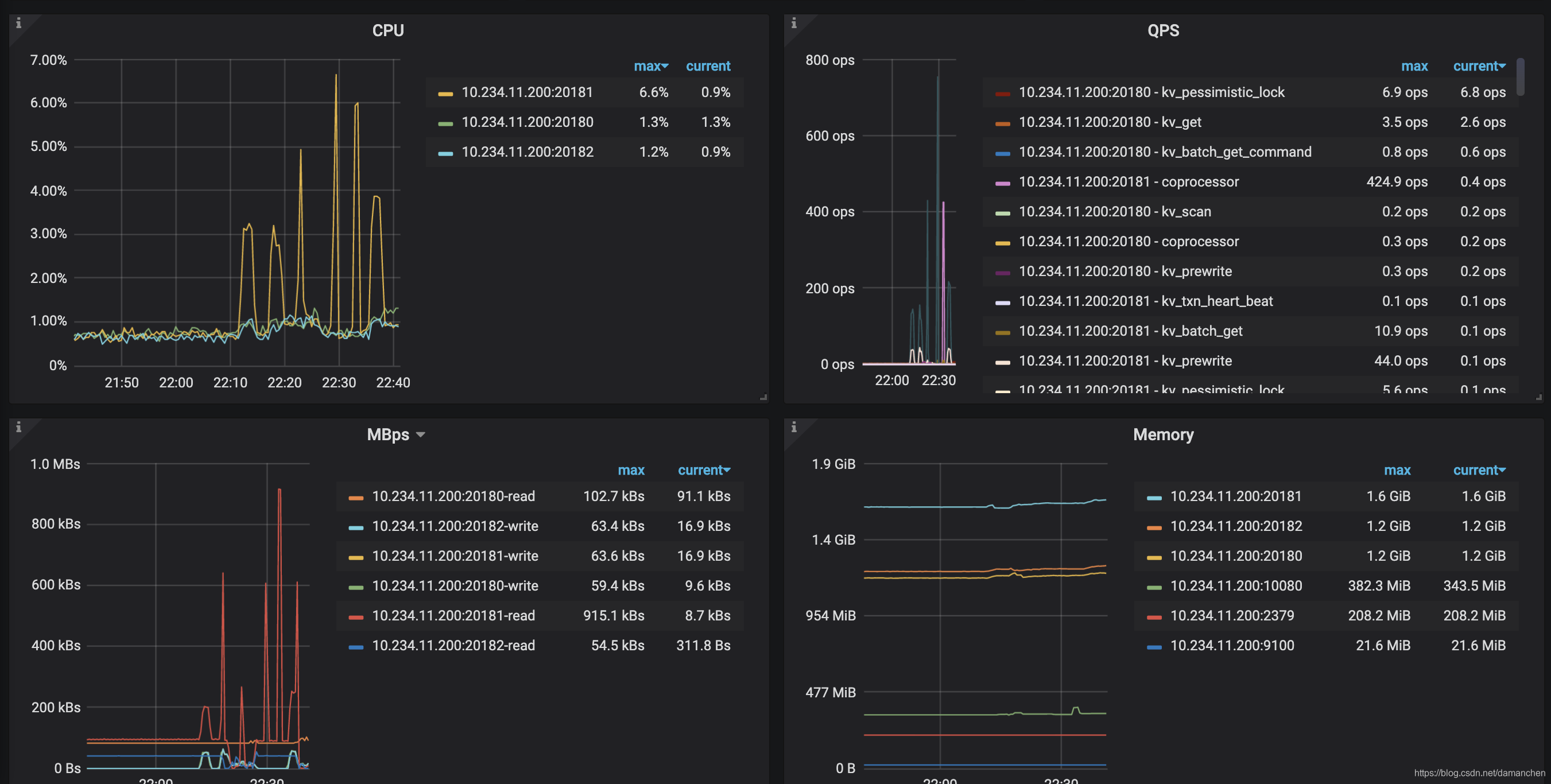The height and width of the screenshot is (784, 1551).
Task: Open the Memory panel title menu
Action: tap(1162, 434)
